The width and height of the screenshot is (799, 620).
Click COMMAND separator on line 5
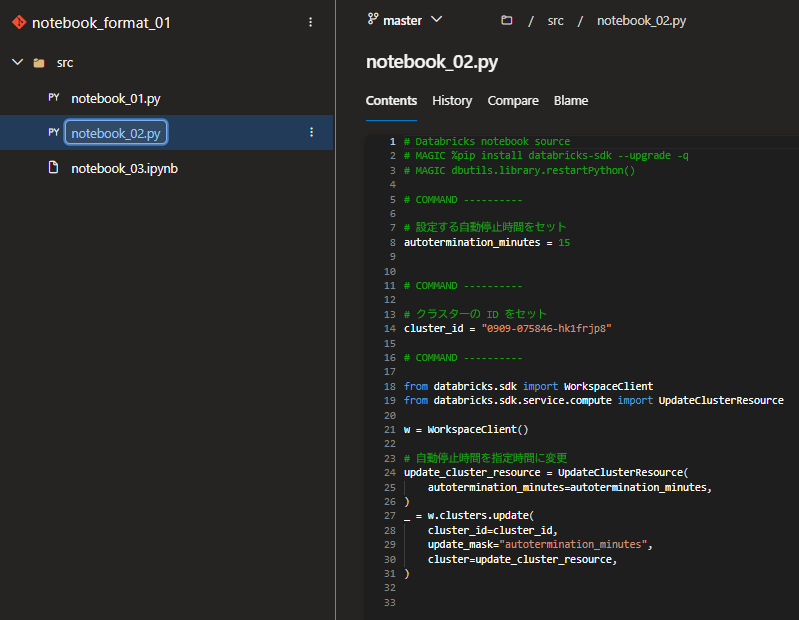[463, 200]
